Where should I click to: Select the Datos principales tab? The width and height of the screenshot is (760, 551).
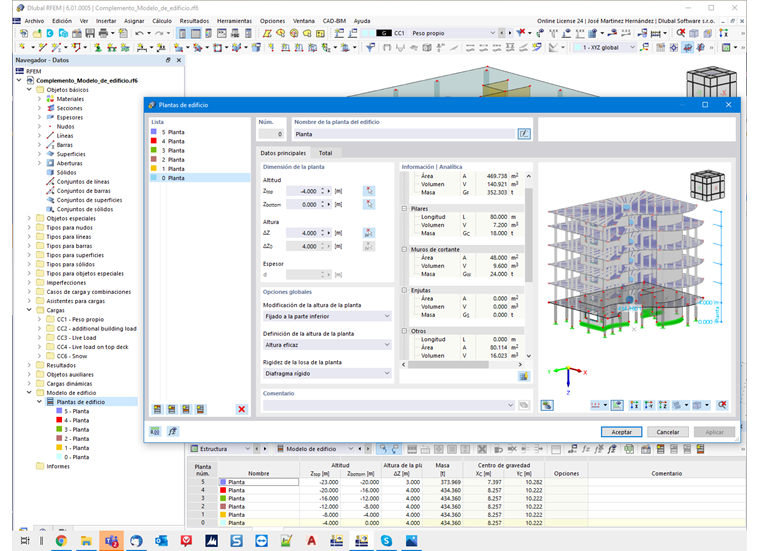283,153
